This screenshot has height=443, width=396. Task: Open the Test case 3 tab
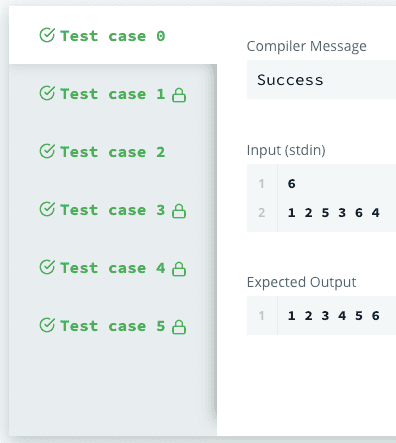point(113,210)
